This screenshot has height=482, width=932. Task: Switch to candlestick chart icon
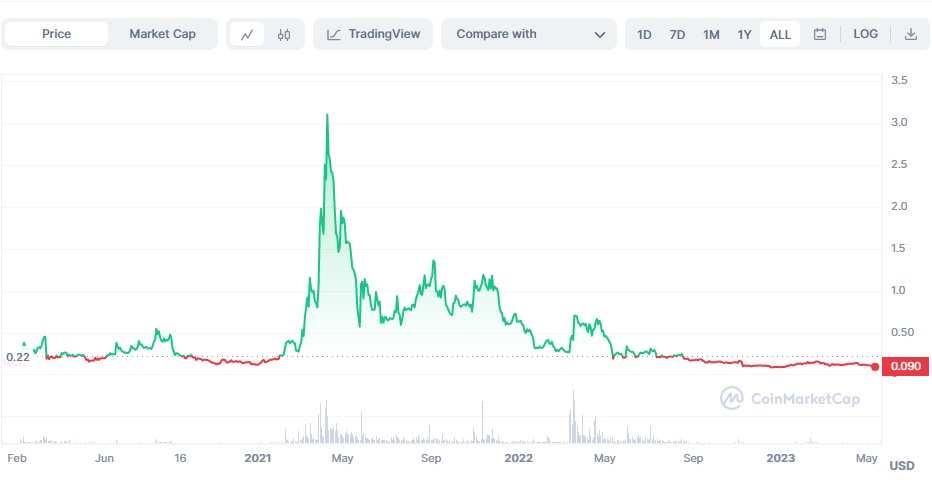click(x=284, y=34)
